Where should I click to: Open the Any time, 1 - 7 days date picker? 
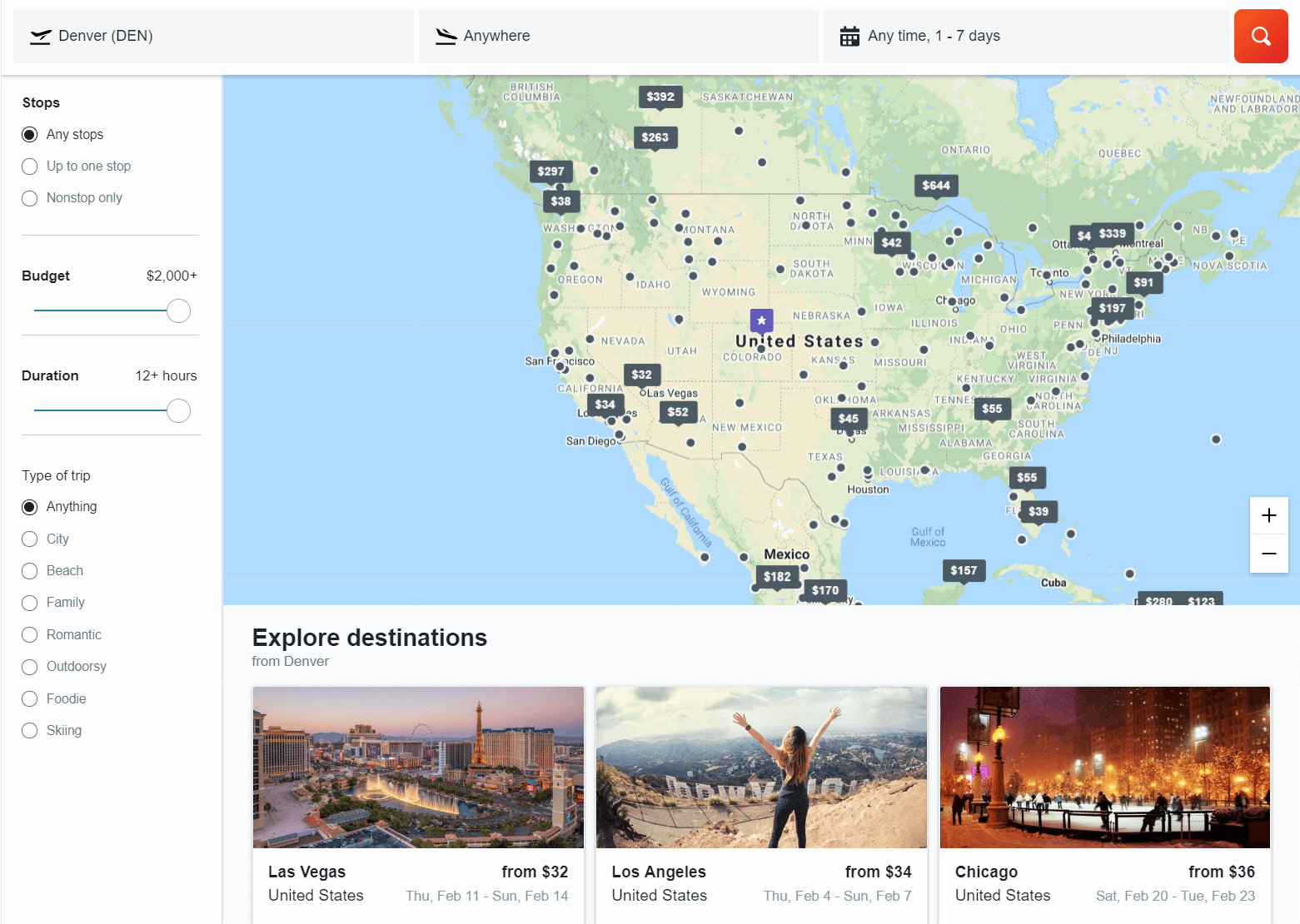pos(1025,36)
